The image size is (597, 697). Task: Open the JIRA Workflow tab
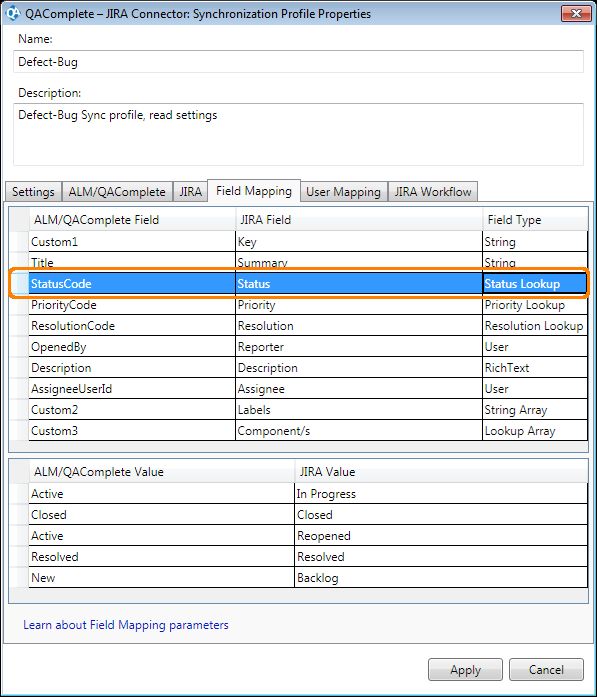(433, 192)
